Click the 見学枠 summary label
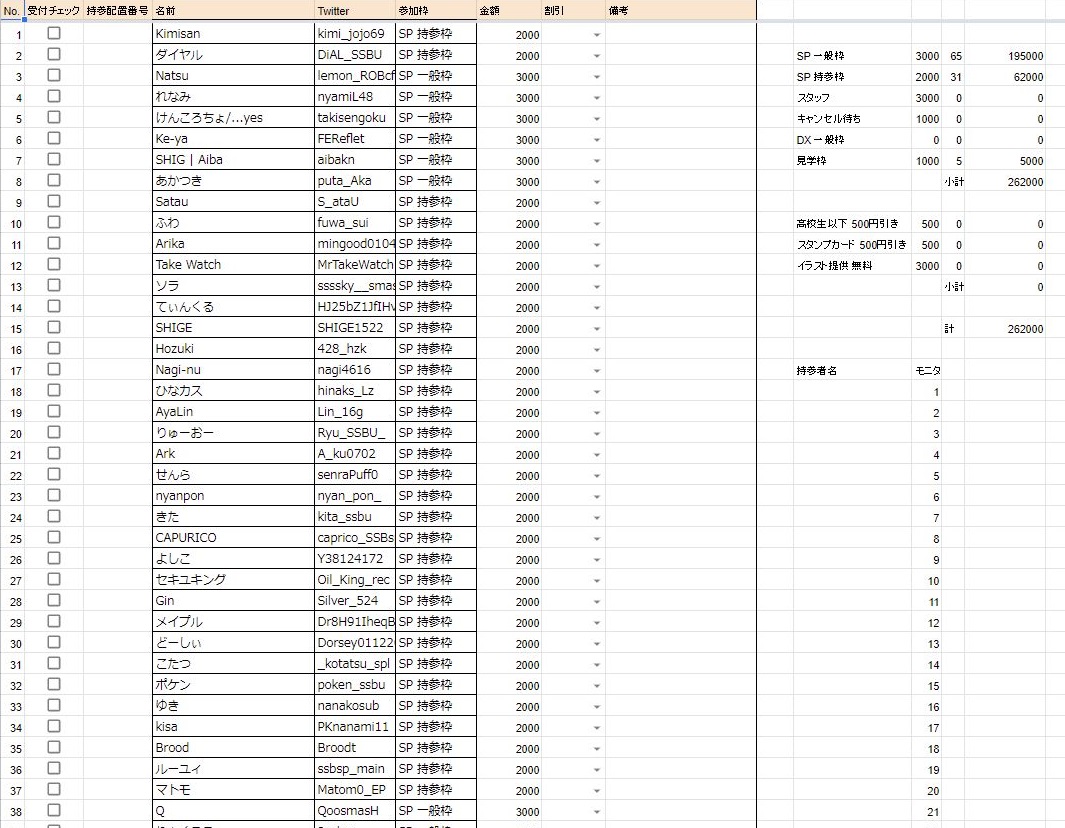Screen dimensions: 1065x828 point(811,161)
